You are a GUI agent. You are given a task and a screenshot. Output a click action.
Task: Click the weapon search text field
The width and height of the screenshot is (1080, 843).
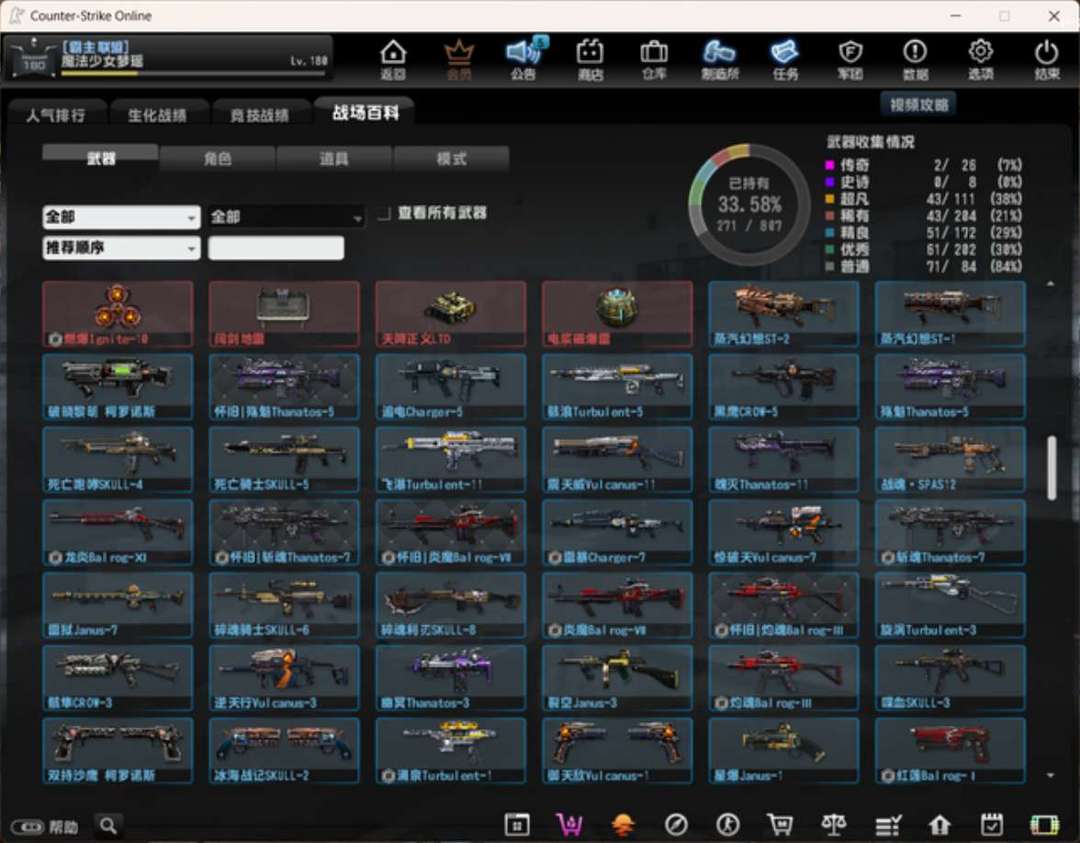point(276,248)
